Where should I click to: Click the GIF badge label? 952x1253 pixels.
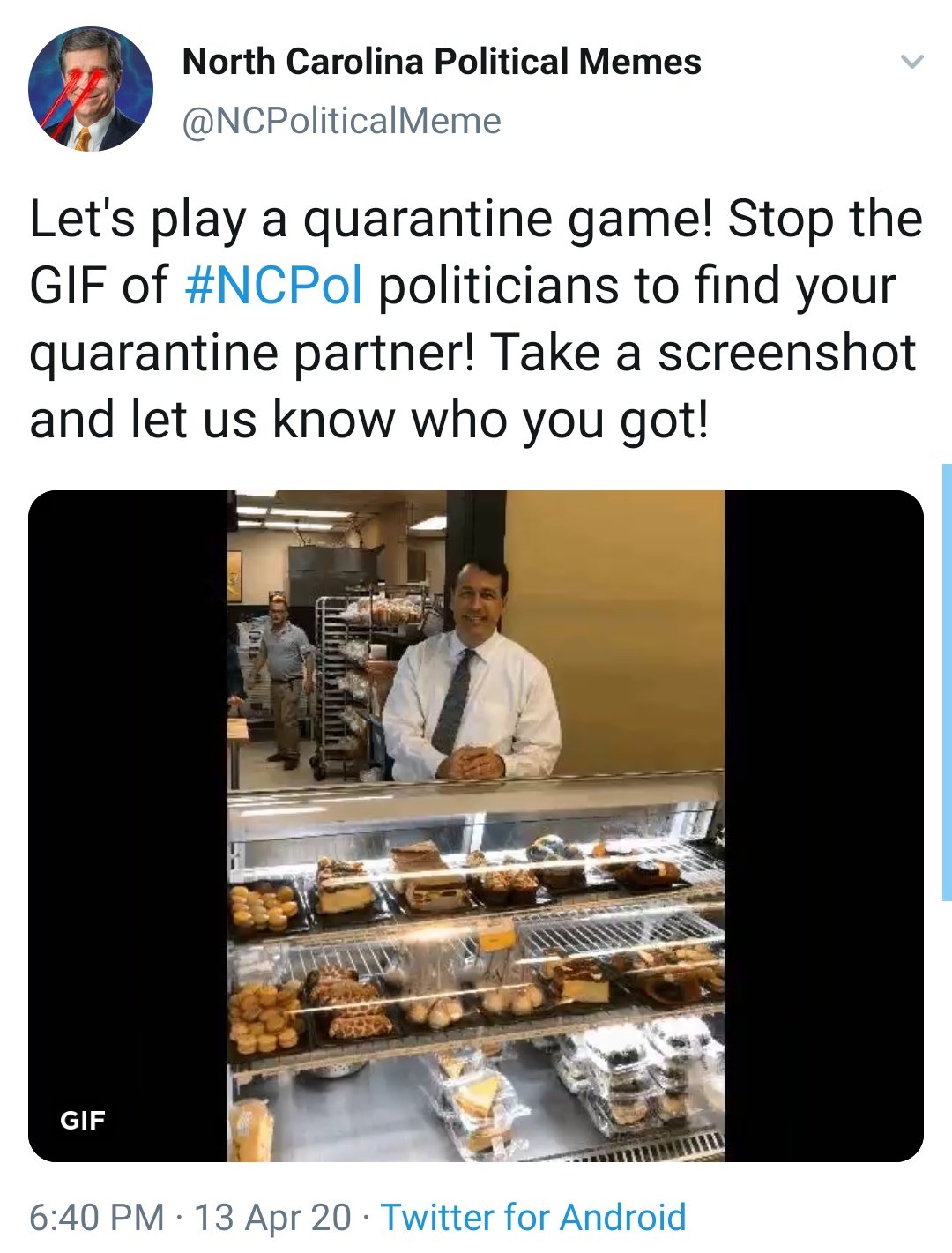click(x=82, y=1121)
